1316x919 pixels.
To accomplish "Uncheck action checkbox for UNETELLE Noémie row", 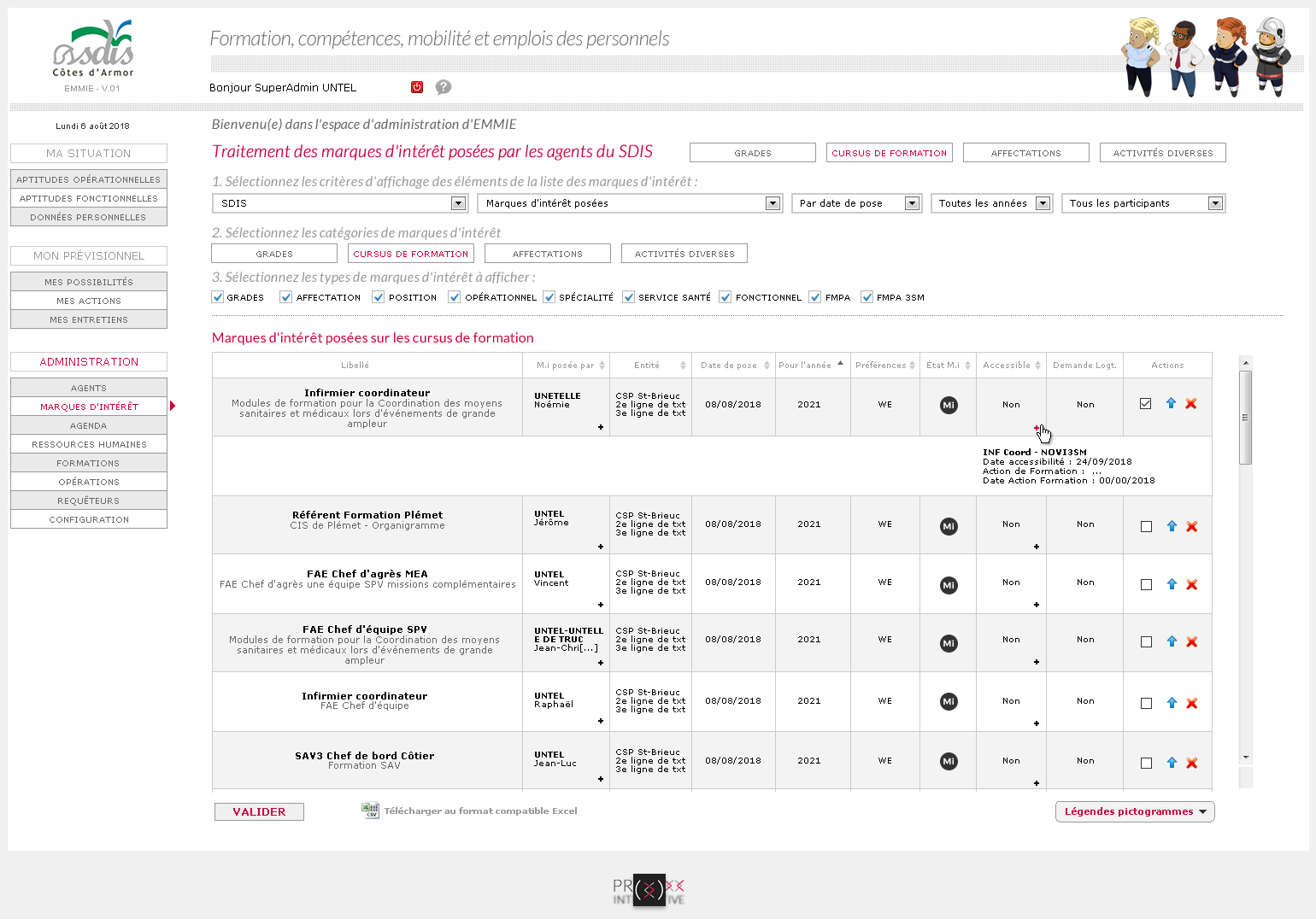I will point(1145,403).
